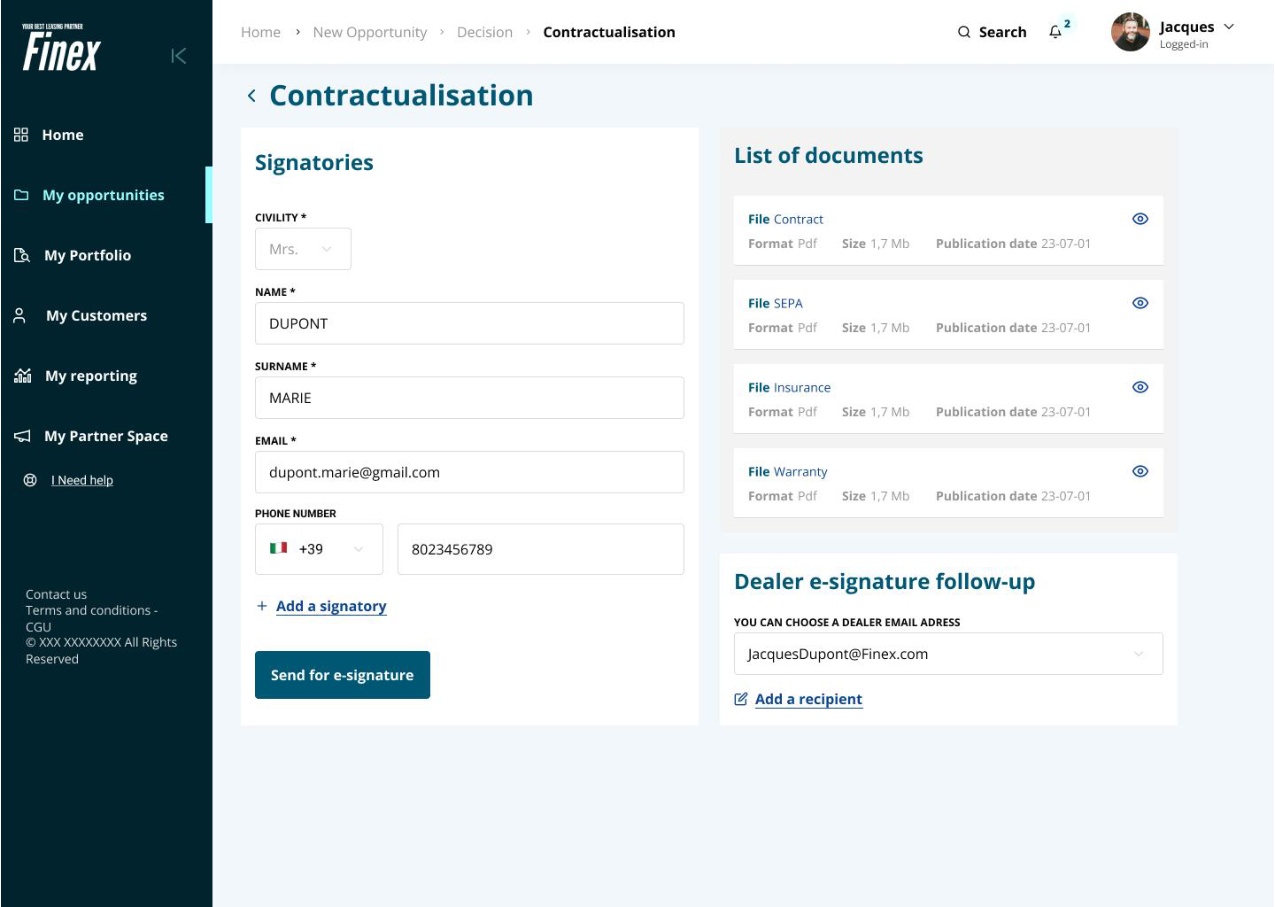Click the My Partner Space megaphone icon
1275x907 pixels.
21,437
